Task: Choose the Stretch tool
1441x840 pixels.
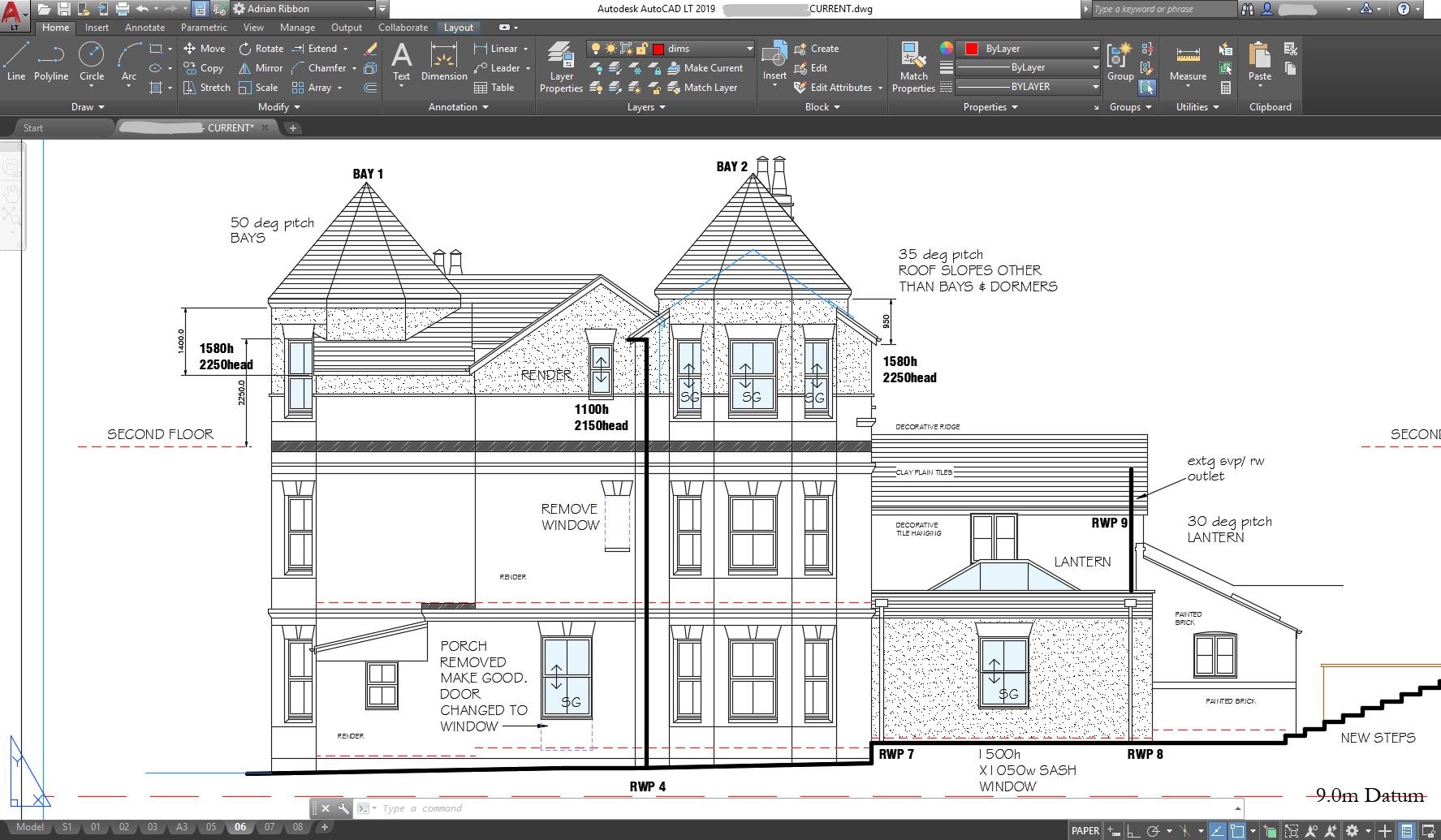Action: click(207, 88)
